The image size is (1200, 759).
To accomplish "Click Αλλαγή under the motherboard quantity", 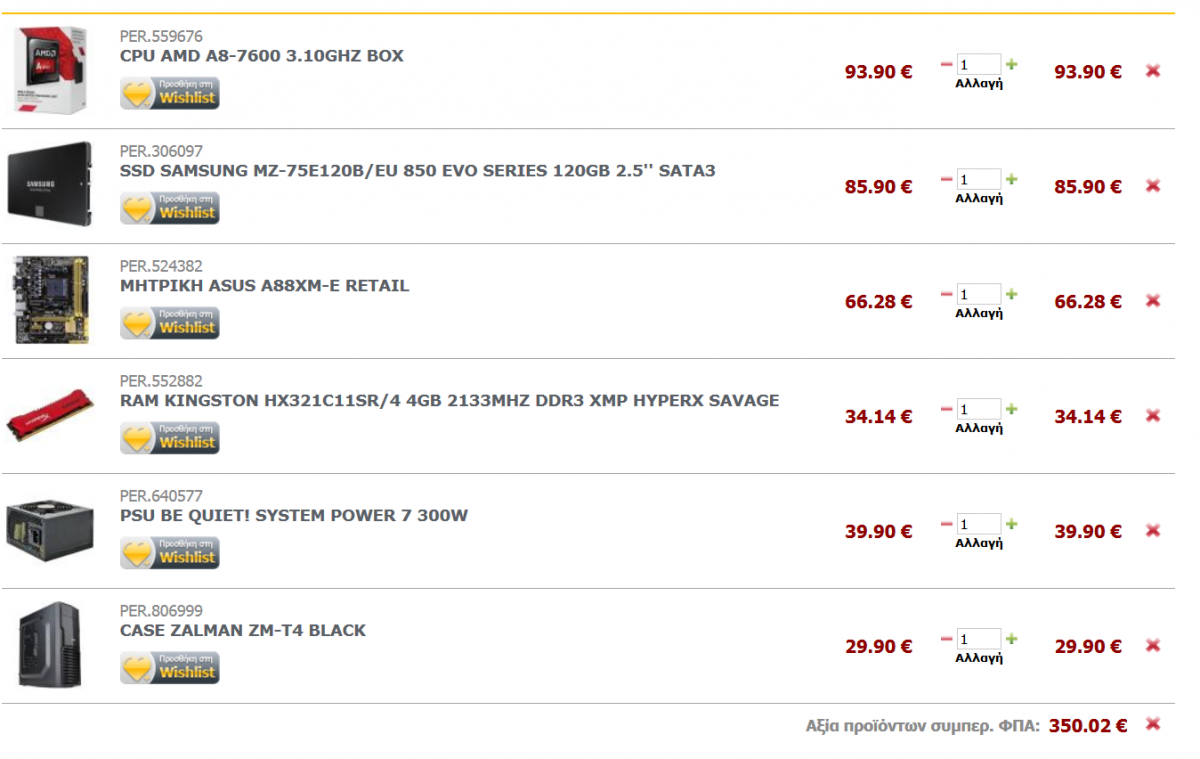I will (x=978, y=313).
